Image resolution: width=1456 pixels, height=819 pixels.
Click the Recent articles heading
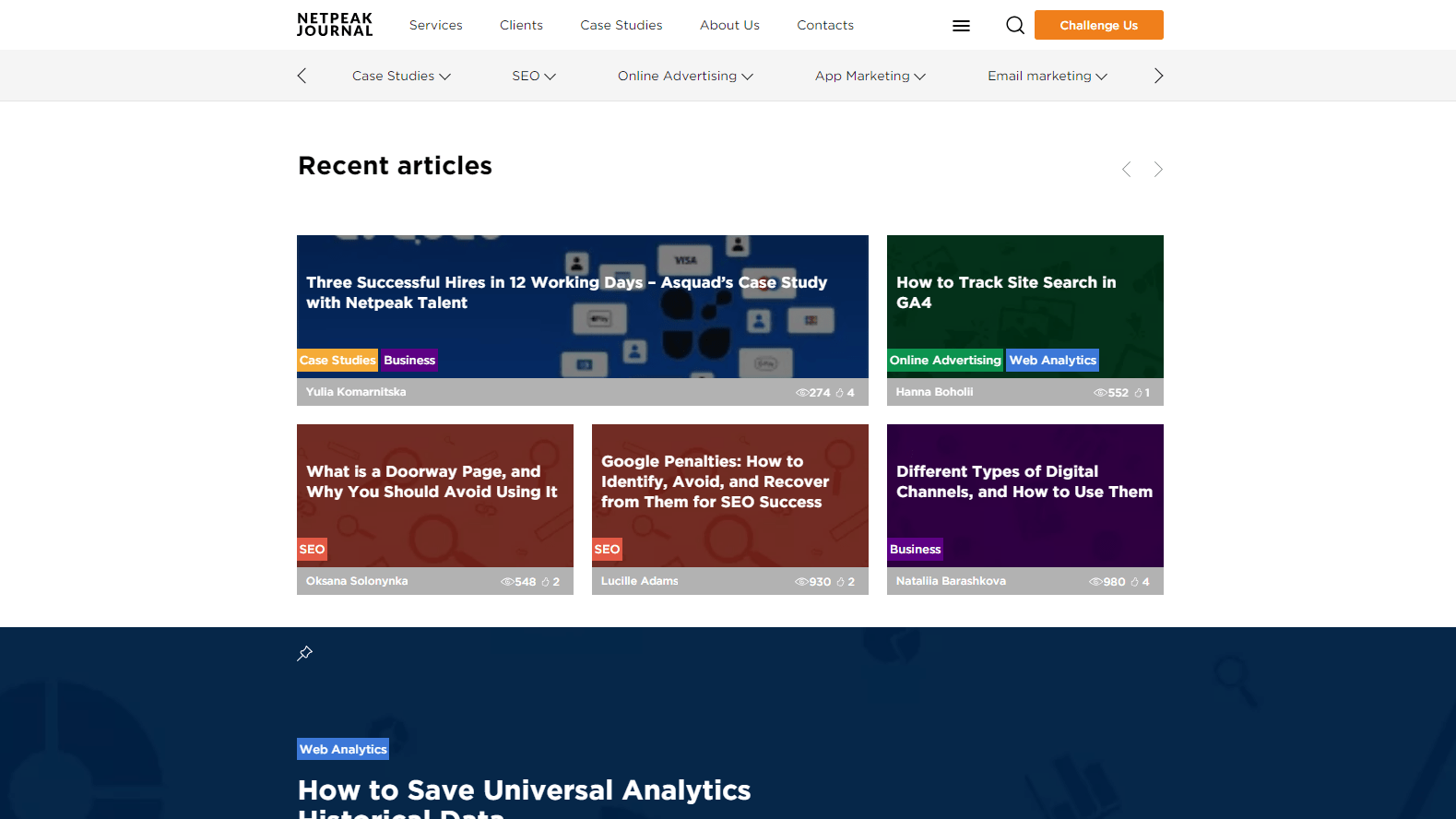(395, 165)
